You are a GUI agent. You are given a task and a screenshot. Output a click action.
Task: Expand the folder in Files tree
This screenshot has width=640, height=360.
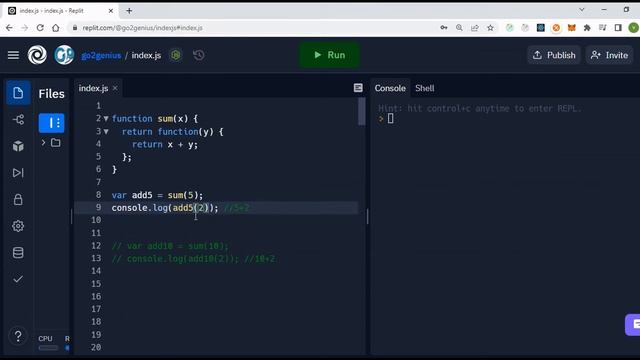coord(43,143)
